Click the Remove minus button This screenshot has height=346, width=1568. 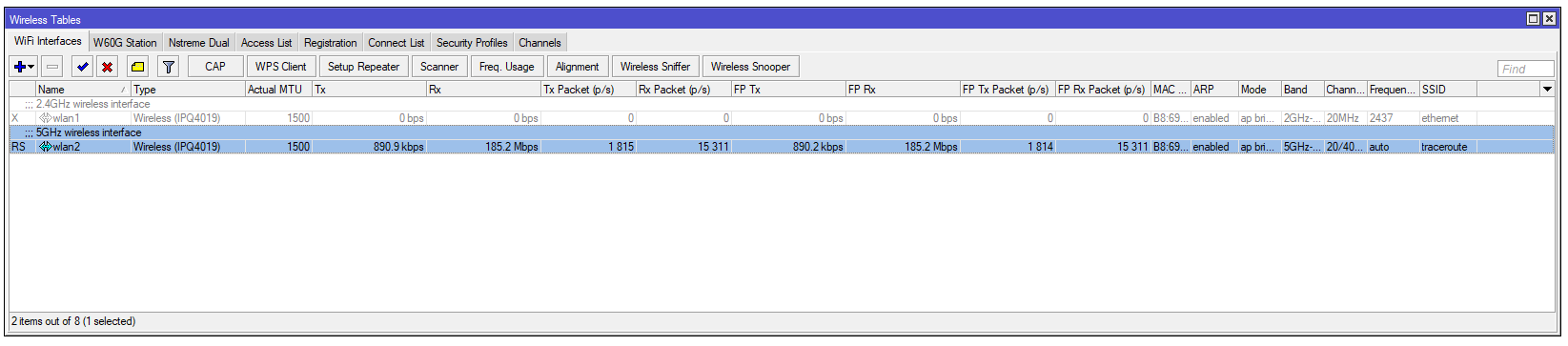pos(52,67)
